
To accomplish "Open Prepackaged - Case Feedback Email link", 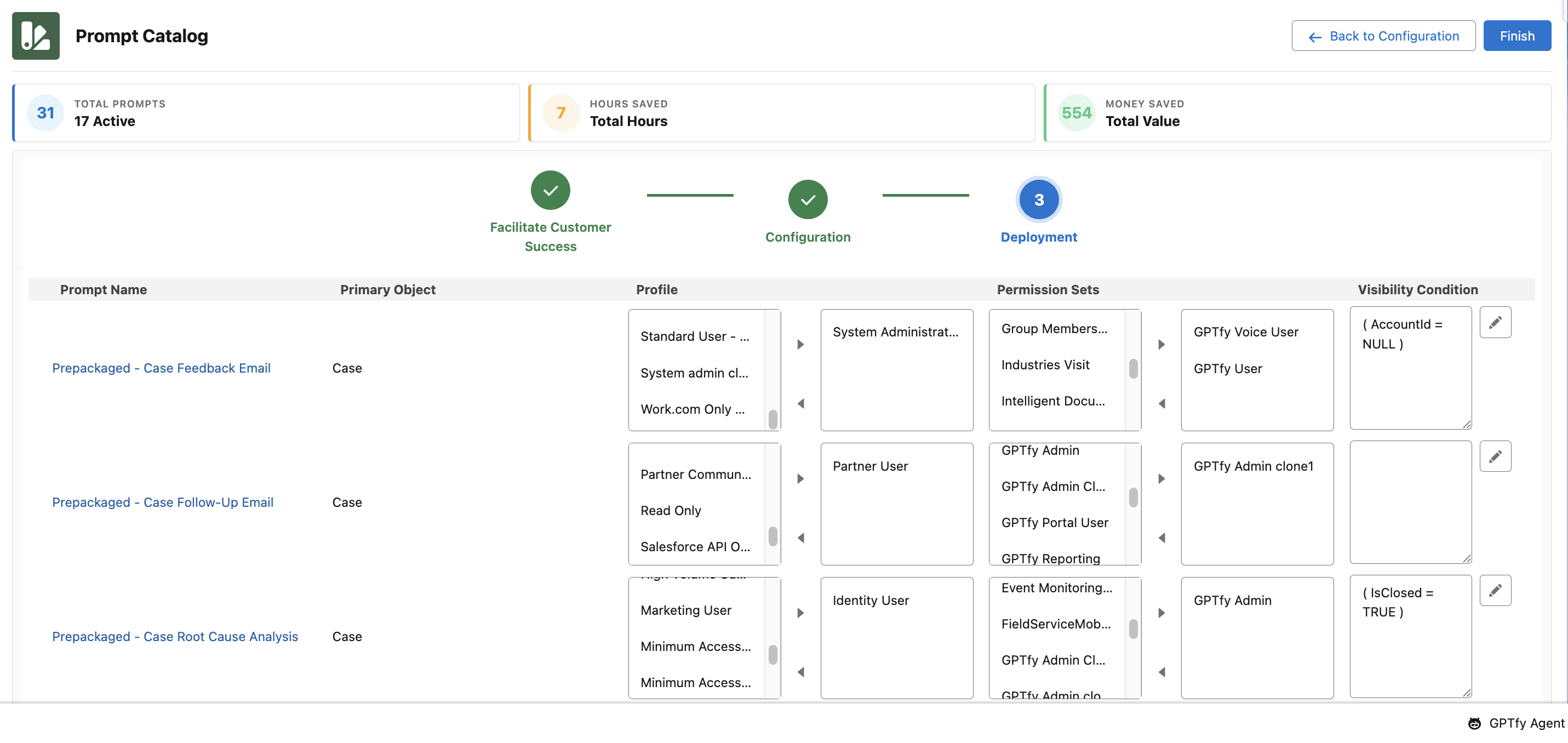I will pyautogui.click(x=161, y=368).
